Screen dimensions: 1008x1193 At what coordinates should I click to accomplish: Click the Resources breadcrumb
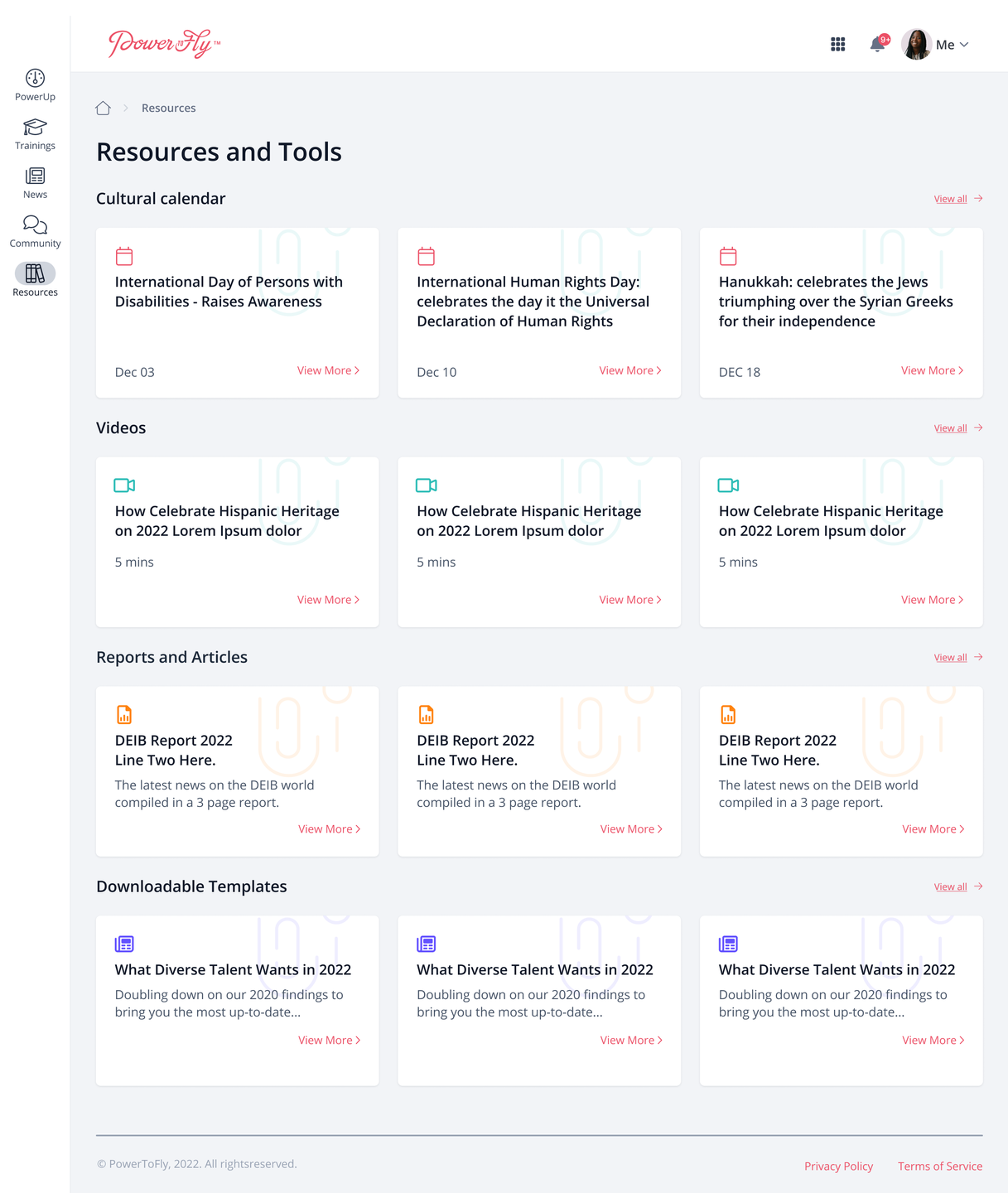(x=169, y=108)
